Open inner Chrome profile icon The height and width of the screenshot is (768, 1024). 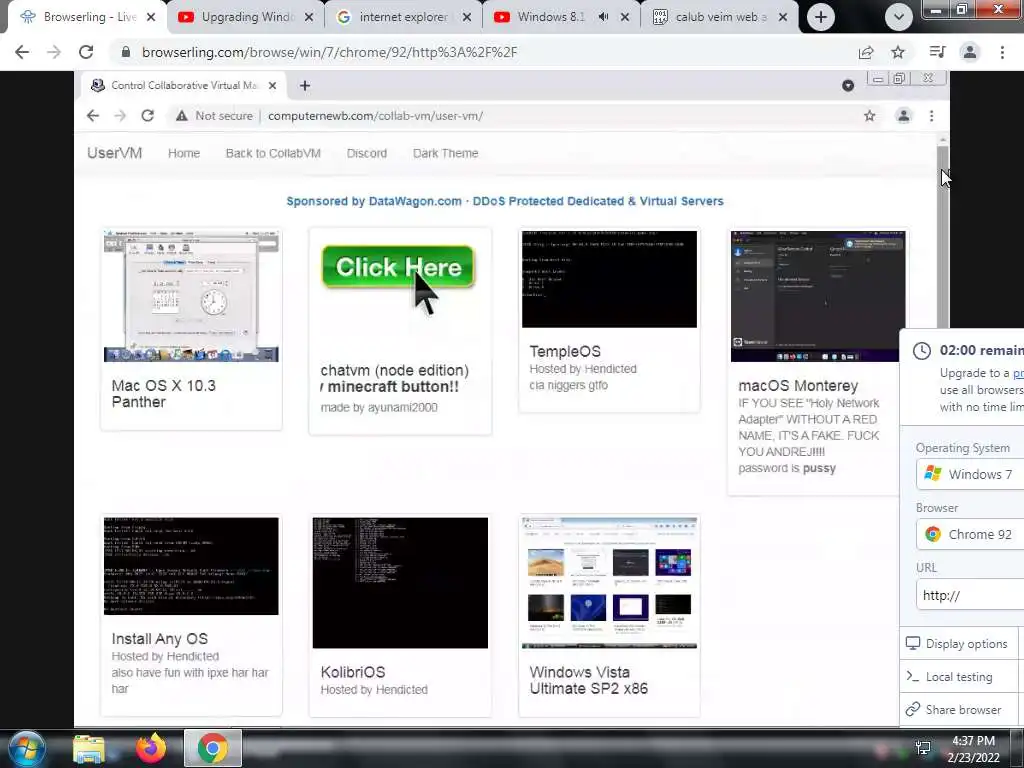[x=903, y=116]
